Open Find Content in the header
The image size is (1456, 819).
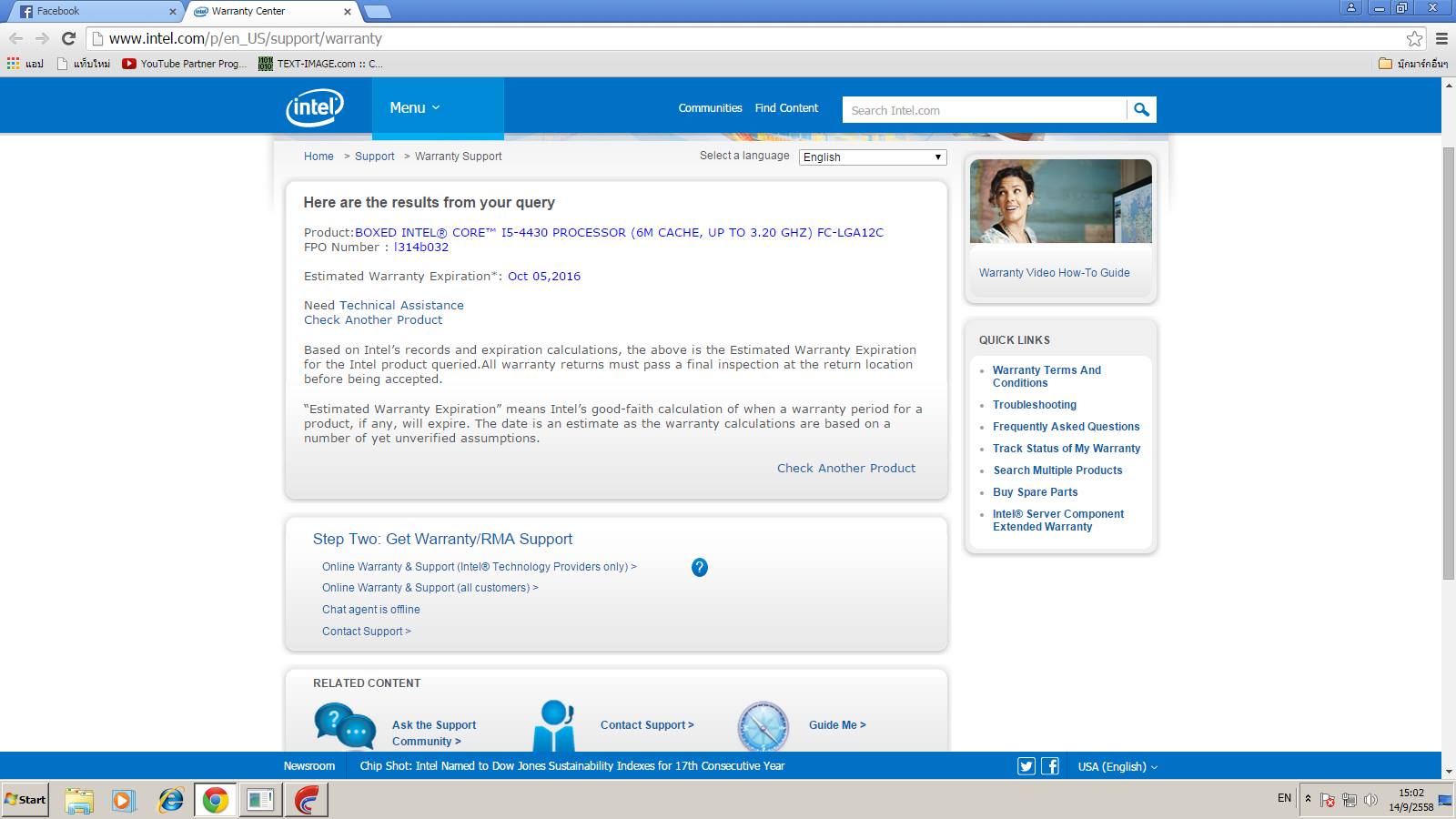786,108
